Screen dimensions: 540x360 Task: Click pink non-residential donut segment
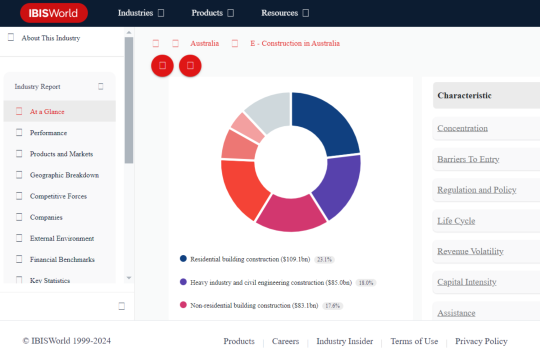coord(291,214)
